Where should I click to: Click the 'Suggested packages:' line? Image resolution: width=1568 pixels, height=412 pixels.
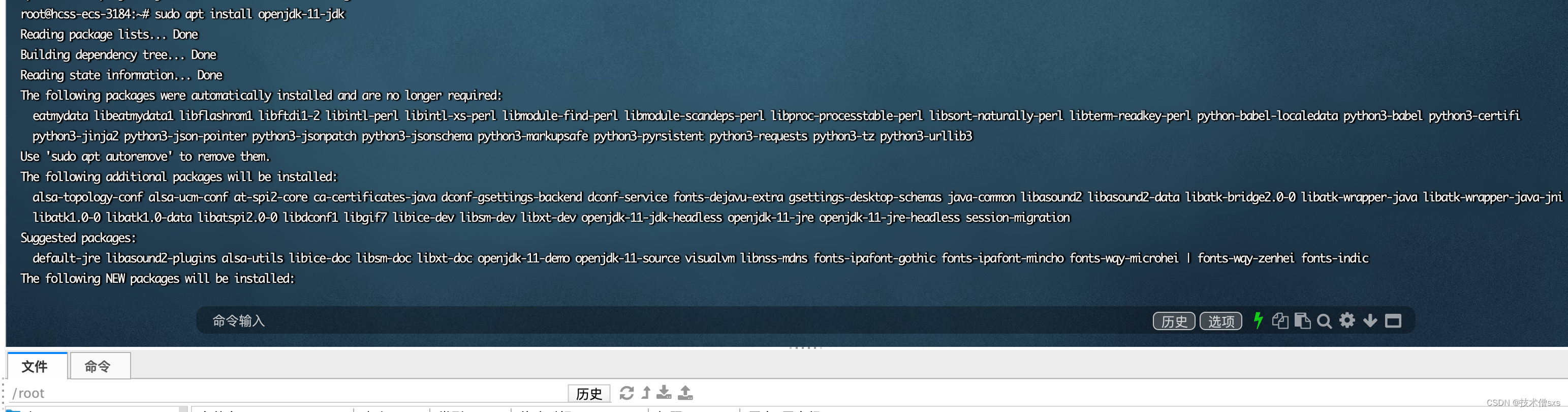78,238
